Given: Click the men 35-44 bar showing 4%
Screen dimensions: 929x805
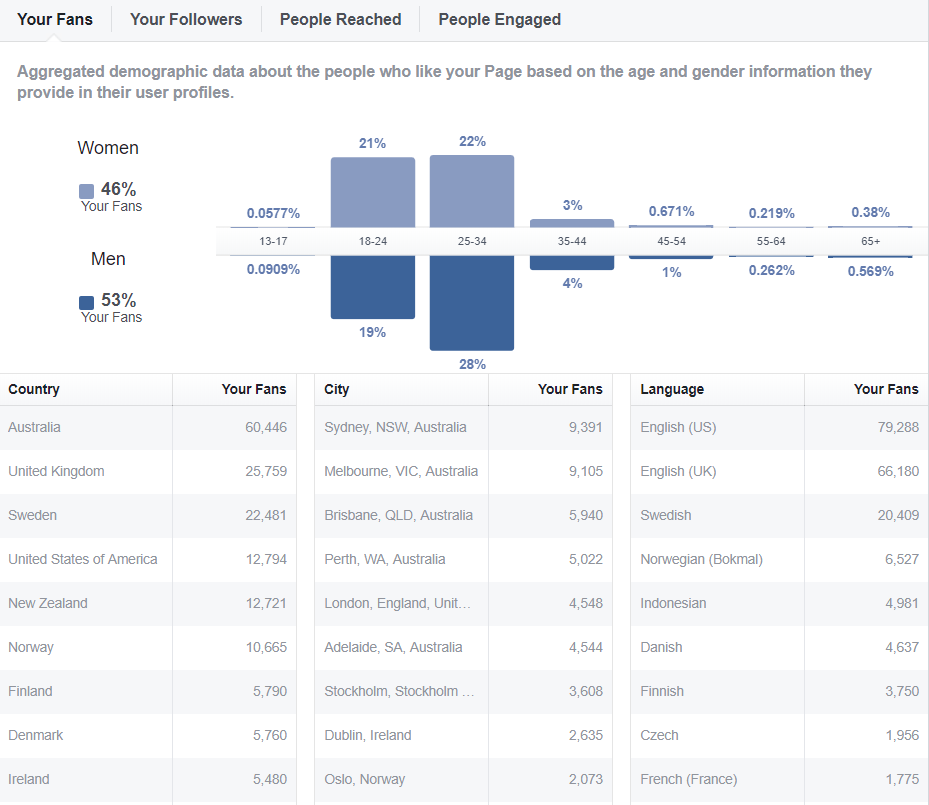Looking at the screenshot, I should (572, 262).
